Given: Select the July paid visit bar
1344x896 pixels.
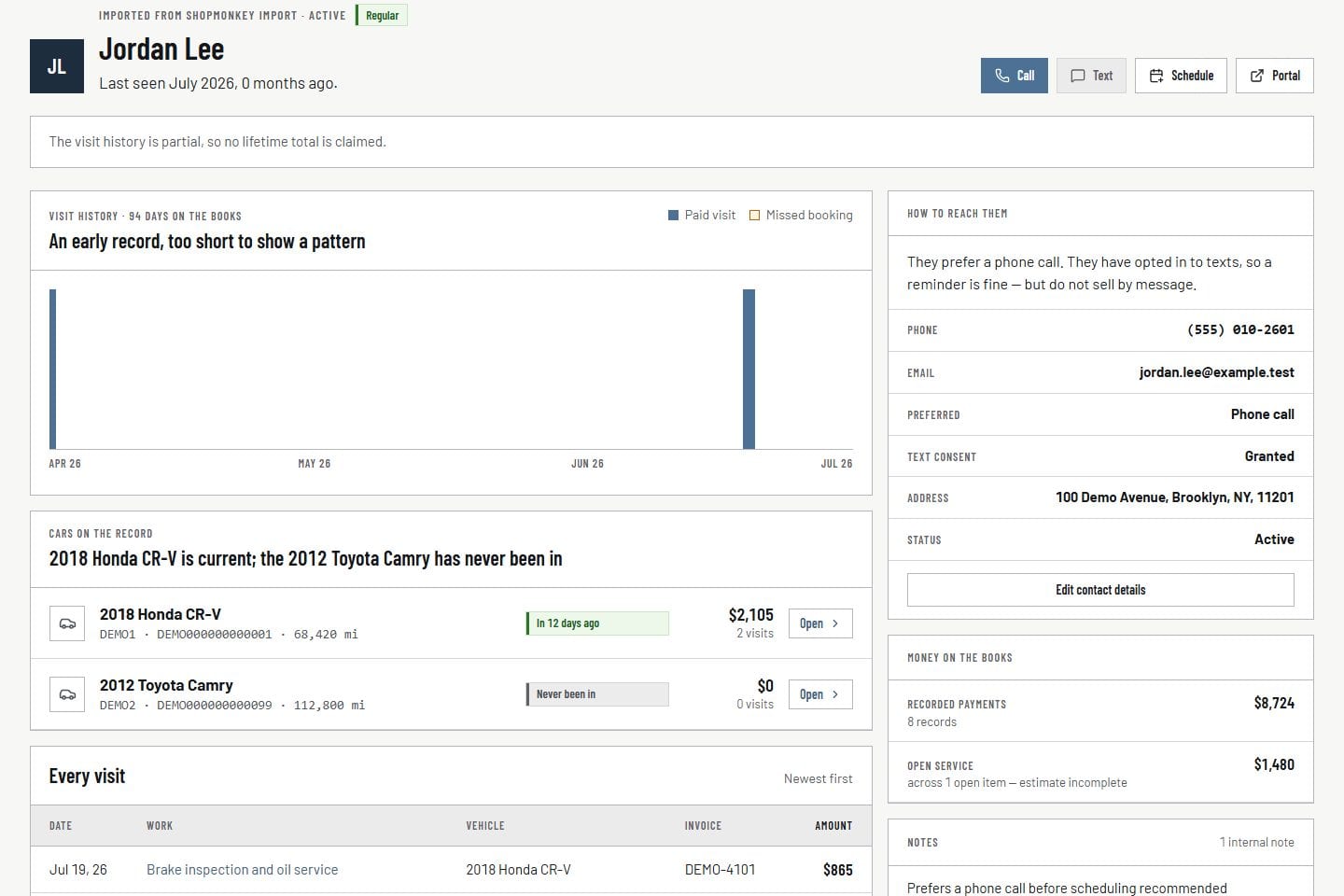Looking at the screenshot, I should (749, 369).
